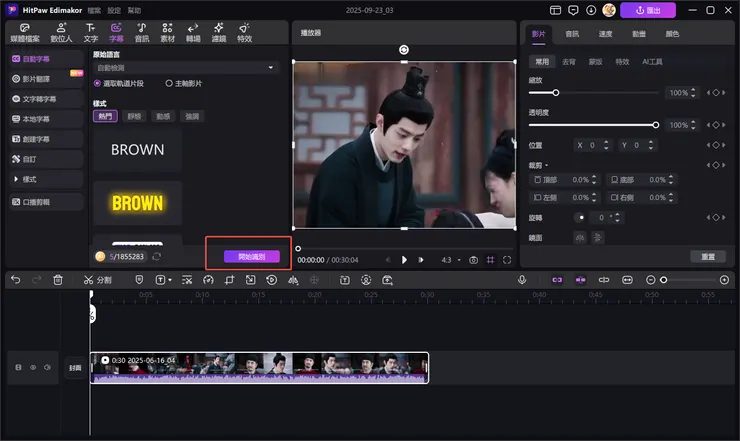Screen dimensions: 740x441
Task: Collapse the 裁剪 crop section arrow
Action: [x=547, y=165]
